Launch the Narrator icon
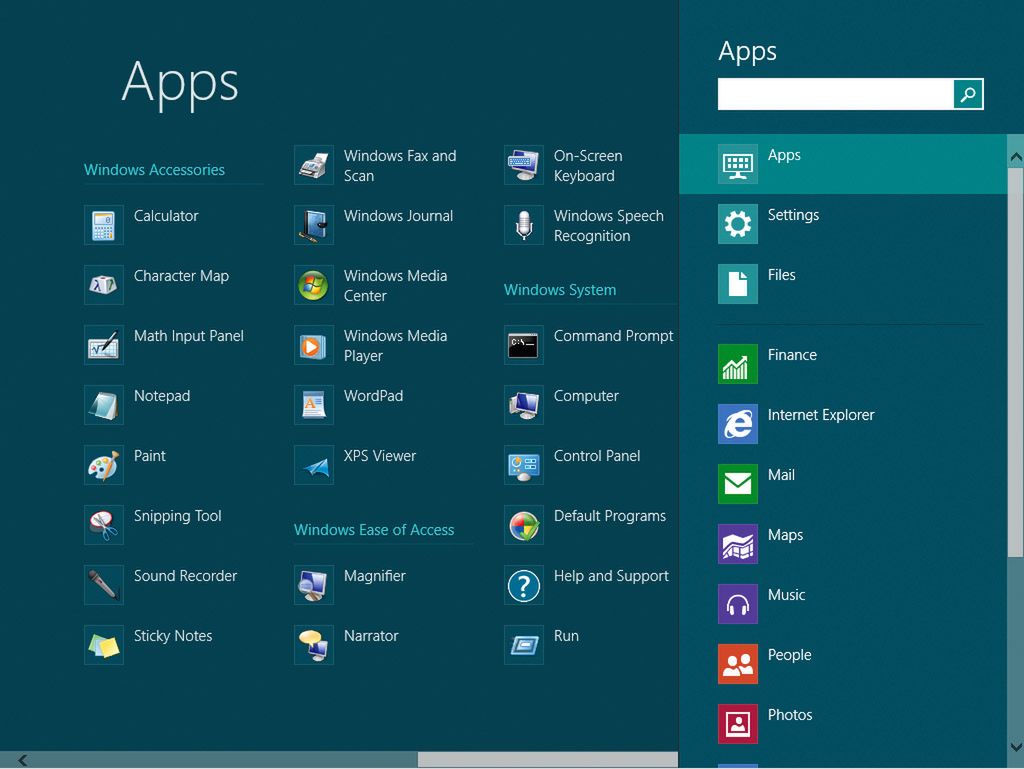Viewport: 1024px width, 769px height. pos(314,645)
